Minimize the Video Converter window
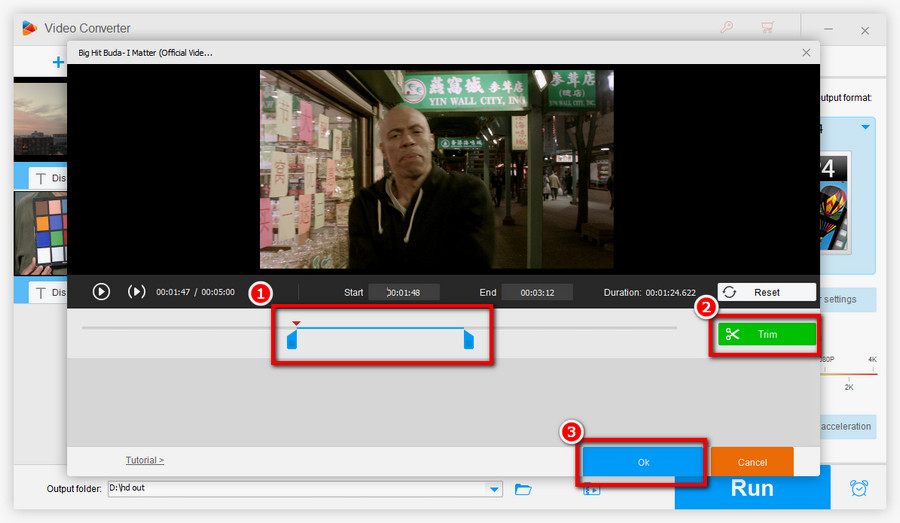 (x=828, y=29)
